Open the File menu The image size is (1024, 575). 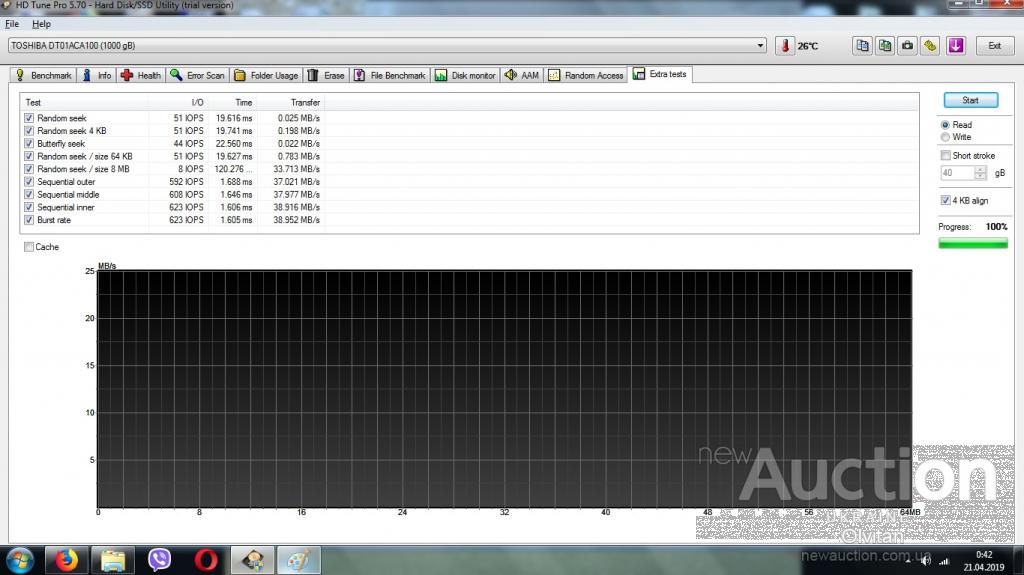pos(12,24)
